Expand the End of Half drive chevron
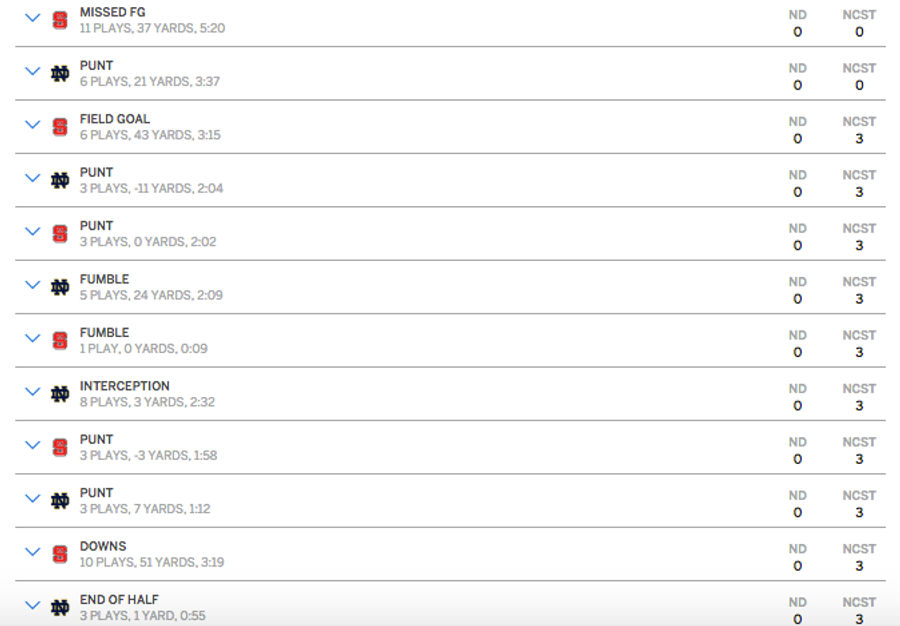Screen dimensions: 900x626 coord(33,605)
